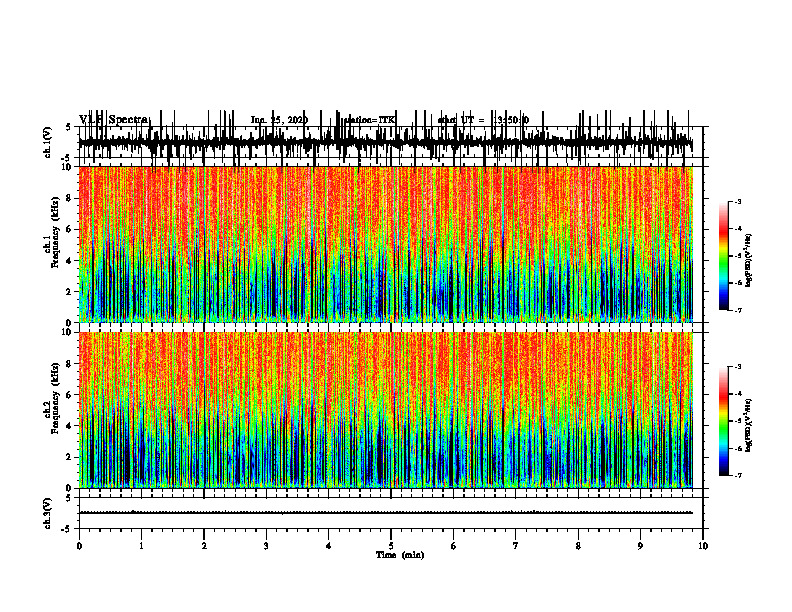Click the 4 kHz tick of ch.2 spectrogram
Screen dimensions: 792x612
[69, 426]
